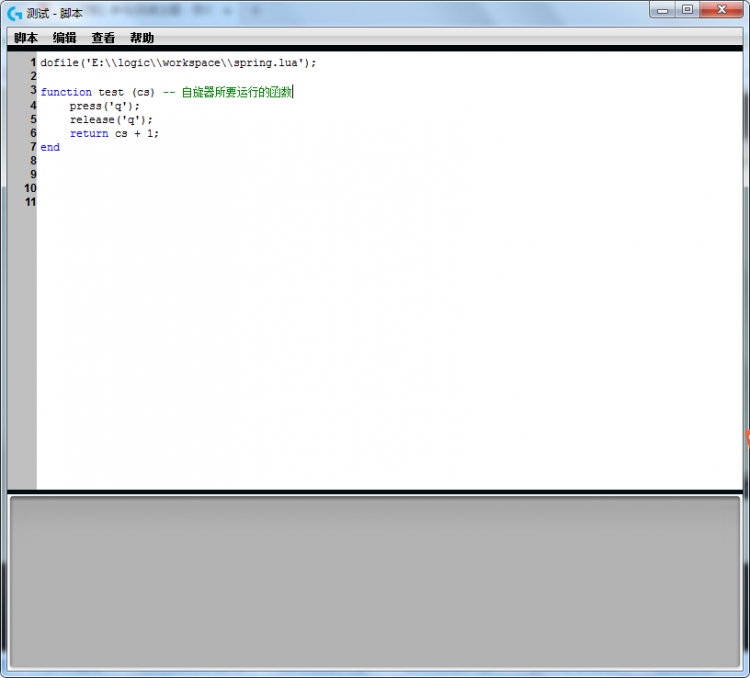Click line number 11 in the gutter
This screenshot has height=678, width=750.
coord(30,202)
